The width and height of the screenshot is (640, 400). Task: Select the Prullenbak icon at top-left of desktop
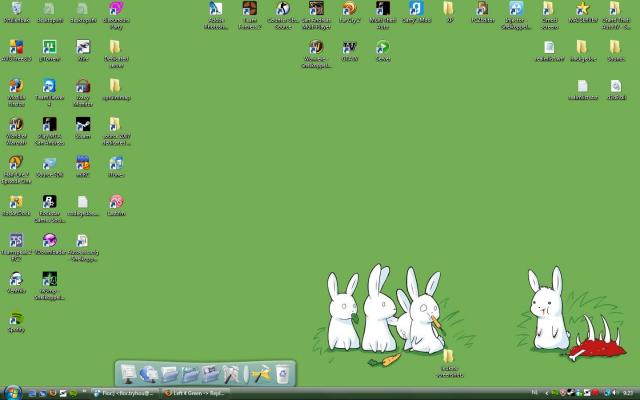[x=16, y=10]
